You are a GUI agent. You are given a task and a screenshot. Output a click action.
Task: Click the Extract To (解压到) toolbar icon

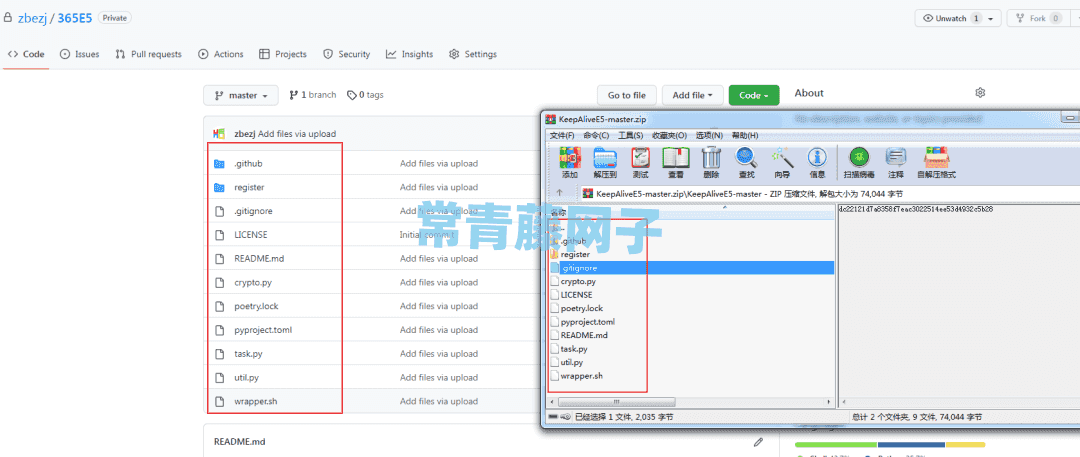[x=606, y=159]
